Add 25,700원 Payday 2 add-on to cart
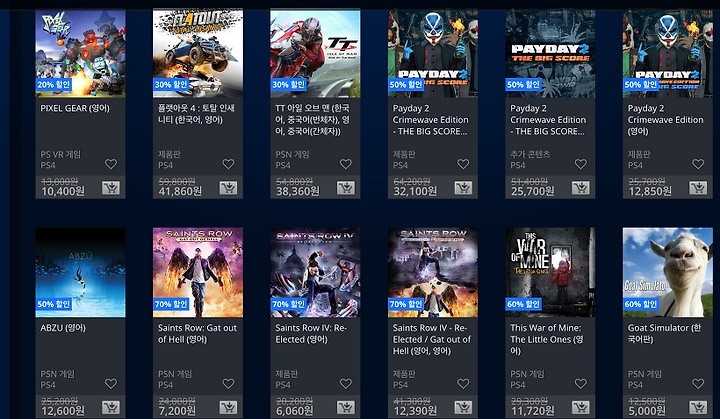720x419 pixels. point(581,187)
